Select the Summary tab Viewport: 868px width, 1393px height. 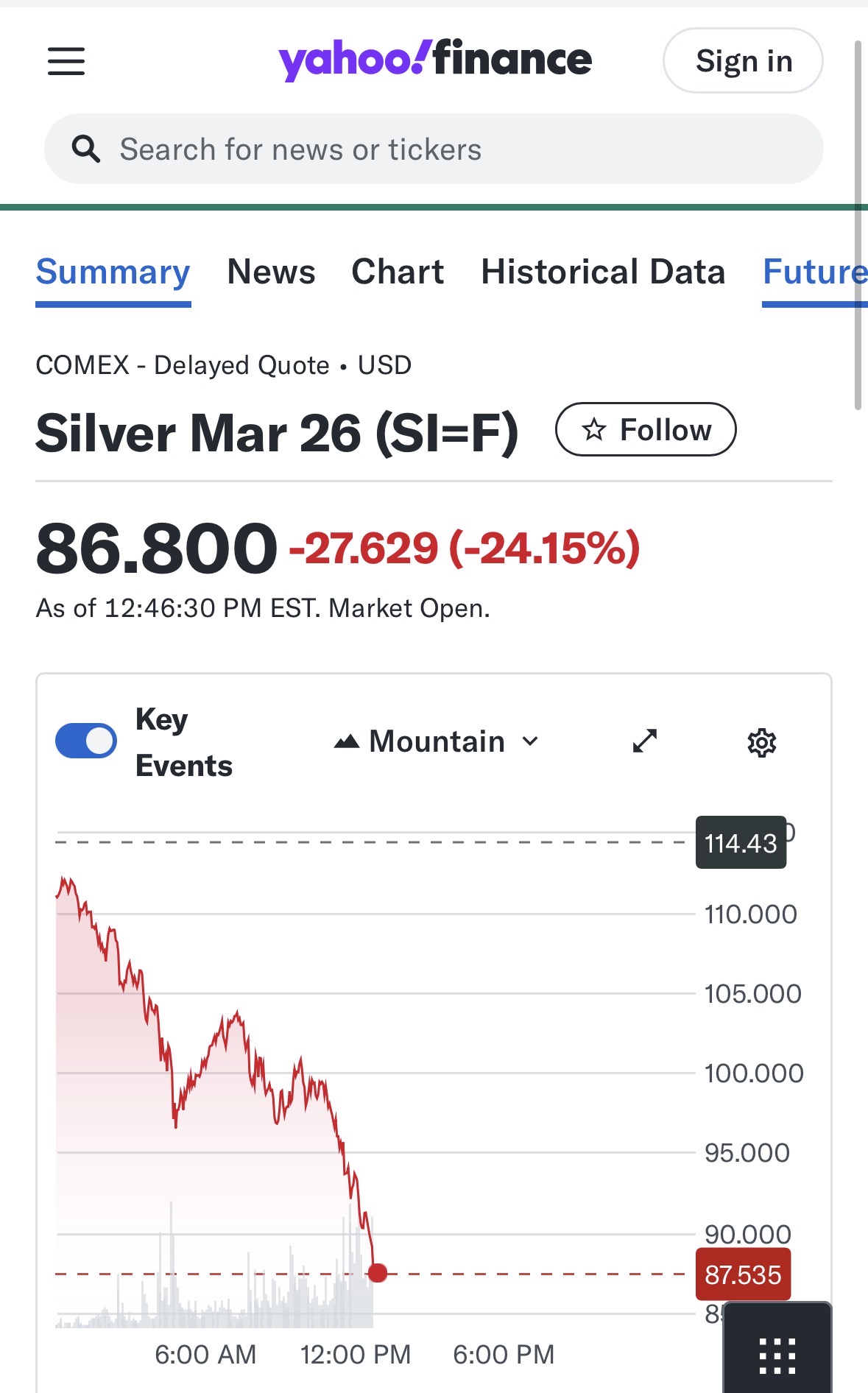coord(113,272)
